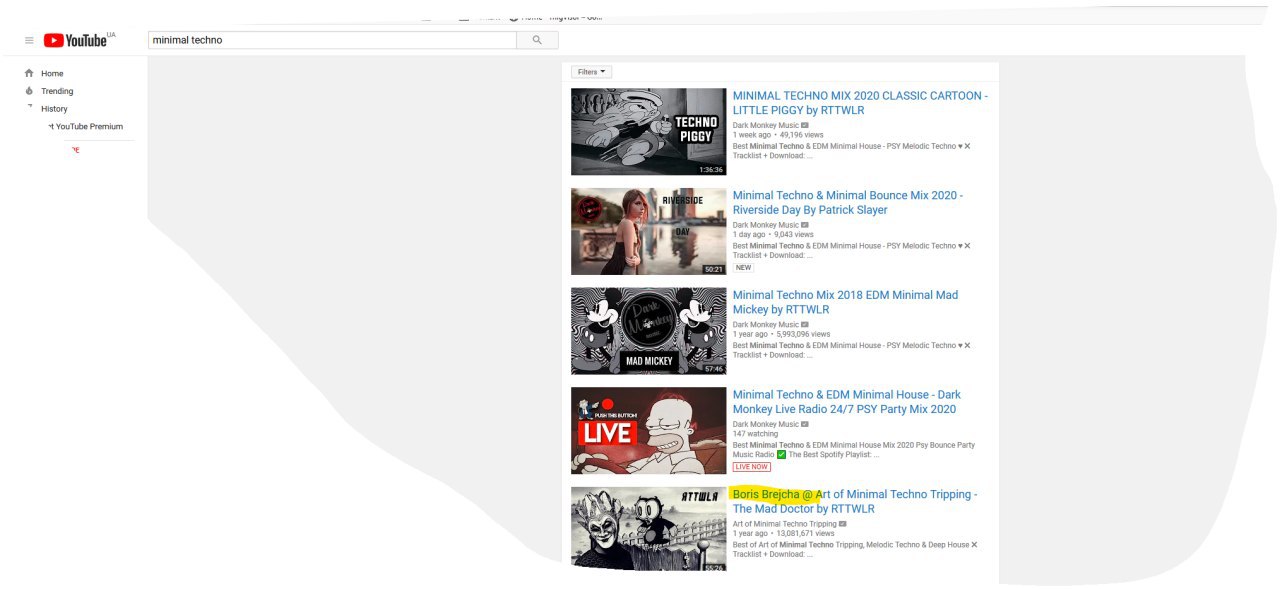Click the Home house icon in sidebar
1280x589 pixels.
(x=29, y=73)
